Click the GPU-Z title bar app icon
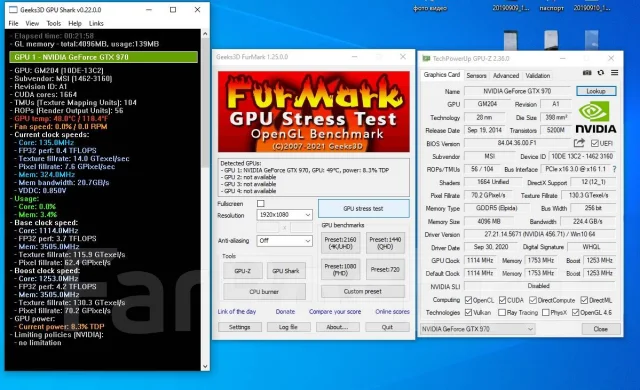640x390 pixels. (426, 58)
